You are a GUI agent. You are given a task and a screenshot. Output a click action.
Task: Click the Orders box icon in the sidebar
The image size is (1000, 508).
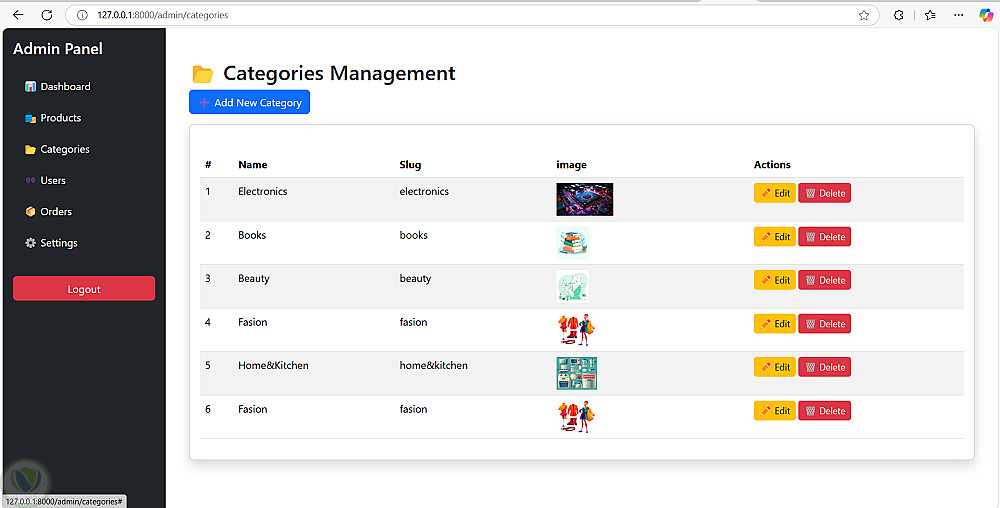pyautogui.click(x=30, y=212)
